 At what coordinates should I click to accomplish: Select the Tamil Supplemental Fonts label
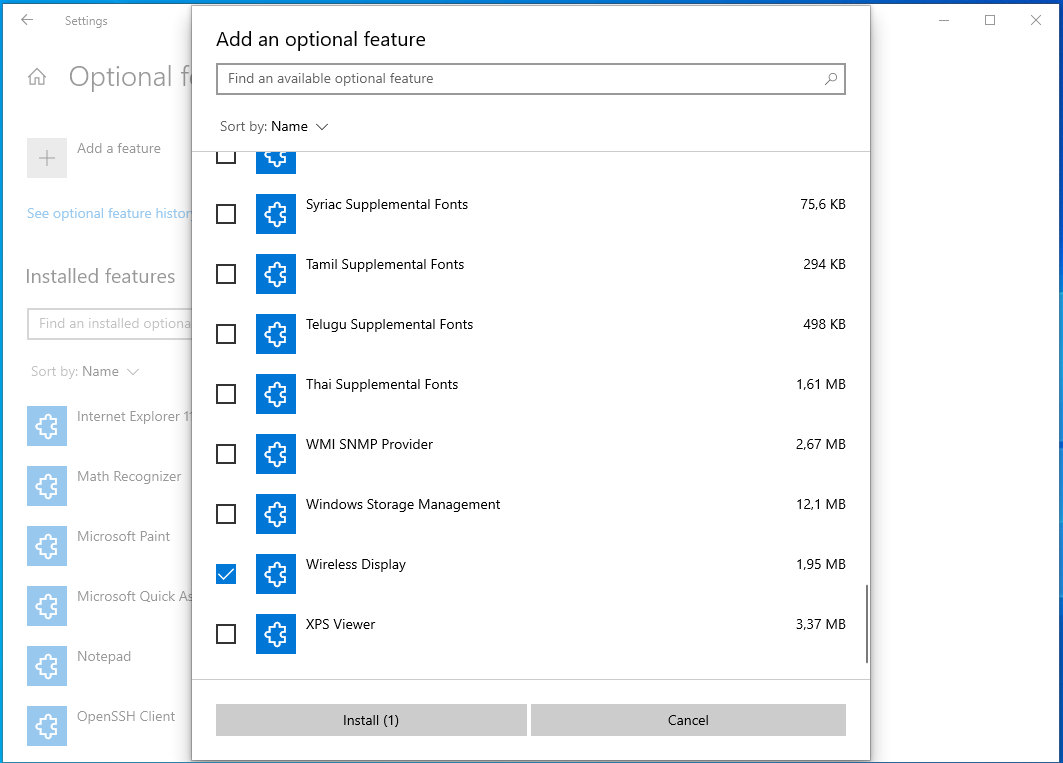[x=384, y=265]
